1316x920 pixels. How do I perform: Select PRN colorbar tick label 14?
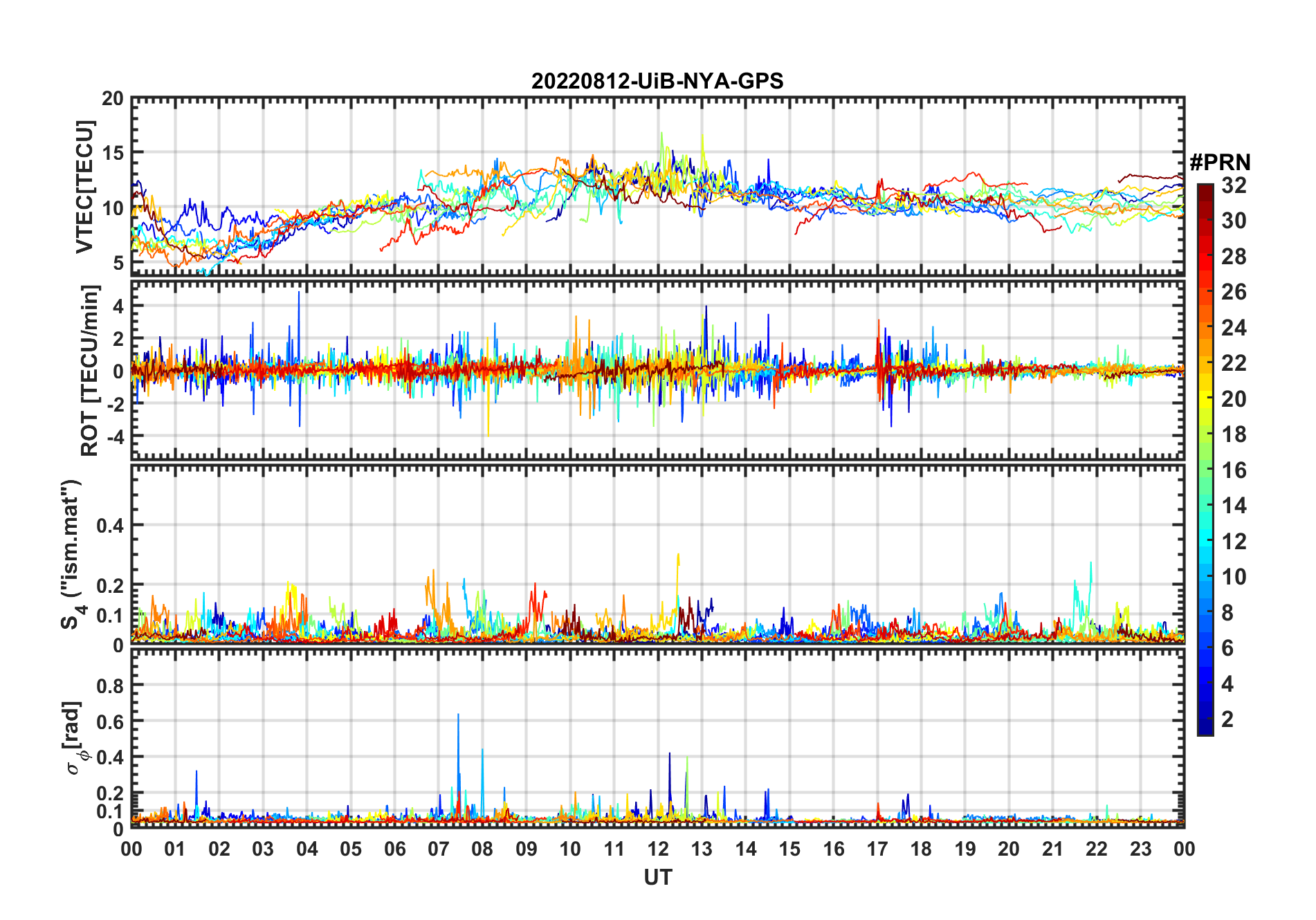(x=1234, y=506)
